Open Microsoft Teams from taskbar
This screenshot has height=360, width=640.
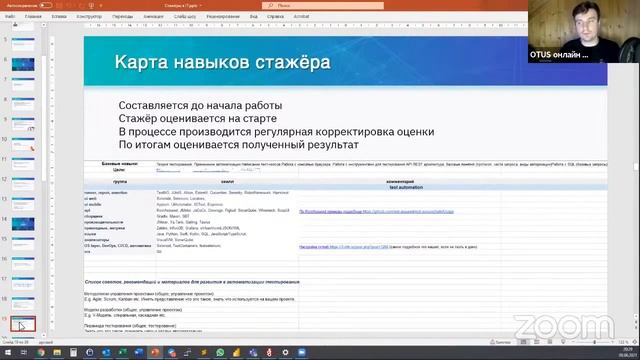[x=253, y=353]
